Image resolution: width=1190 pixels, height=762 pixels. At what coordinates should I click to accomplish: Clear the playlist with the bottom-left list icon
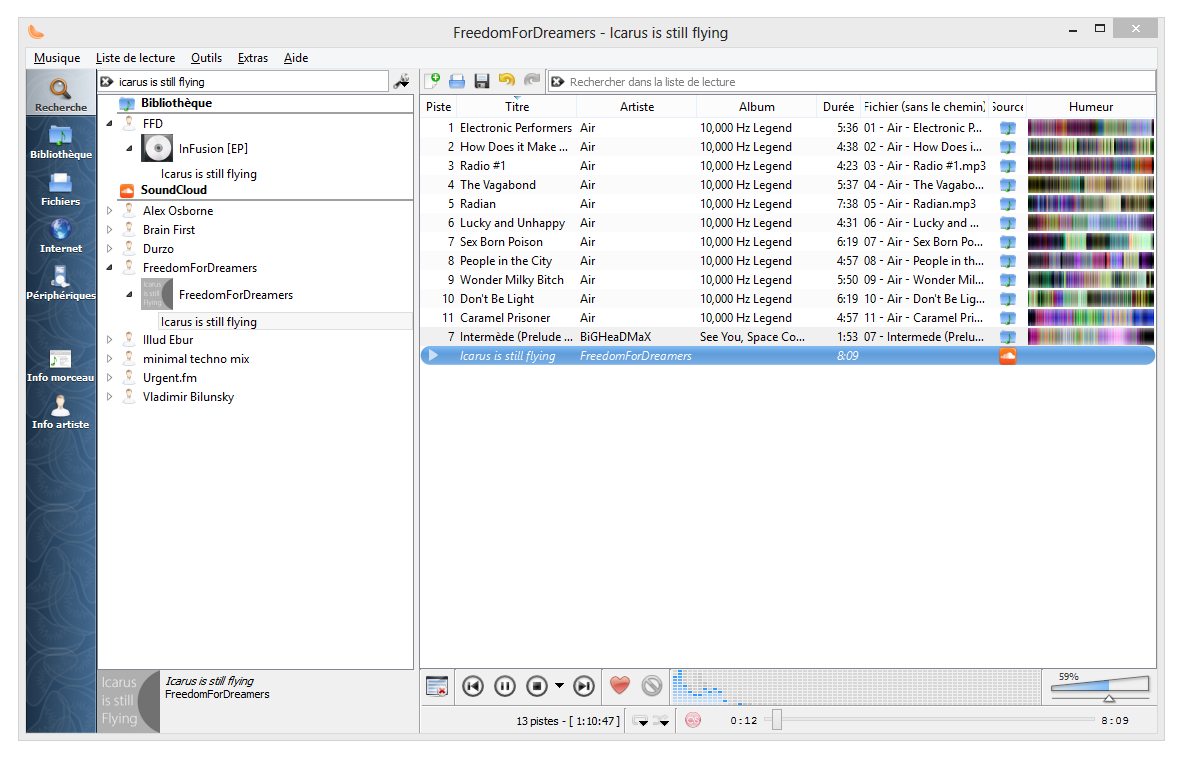click(x=436, y=686)
